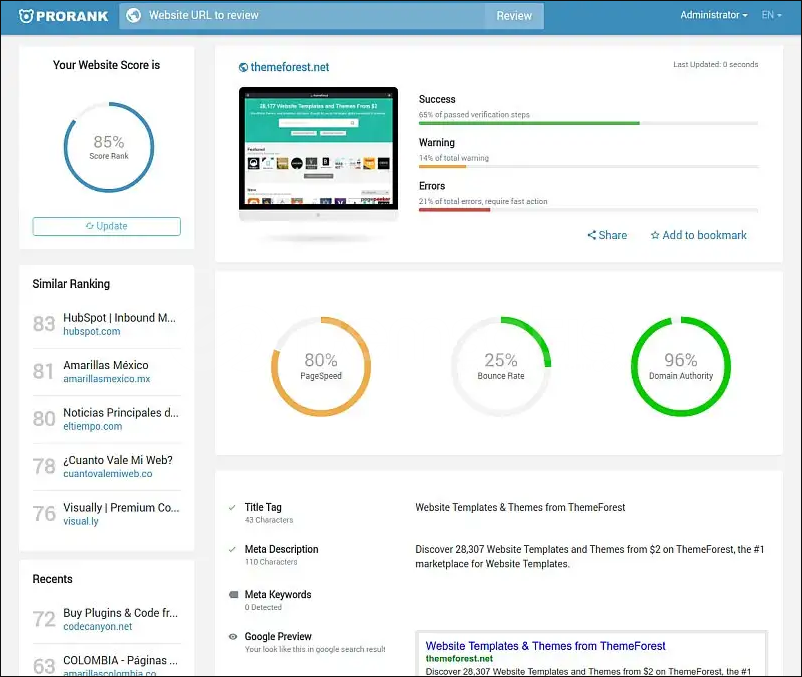This screenshot has width=802, height=677.
Task: Open the Administrator dropdown menu
Action: tap(714, 15)
